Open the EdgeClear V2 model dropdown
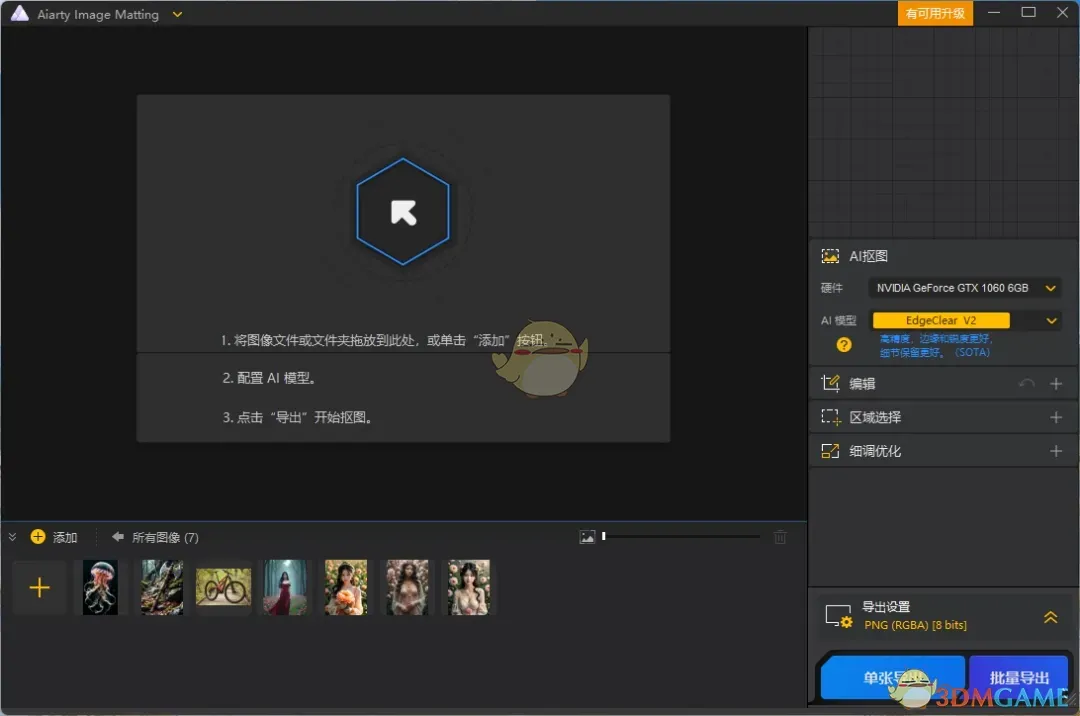Image resolution: width=1080 pixels, height=716 pixels. (1050, 320)
